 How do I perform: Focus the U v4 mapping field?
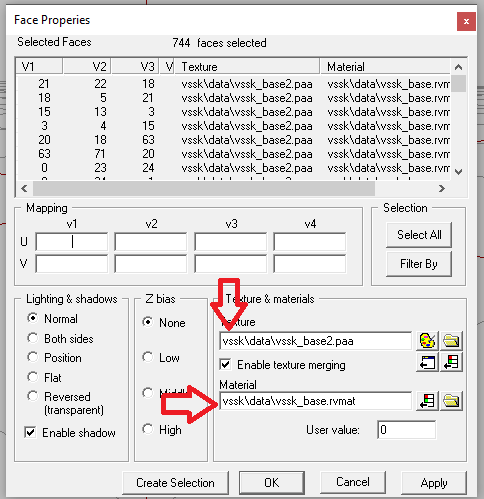tap(310, 241)
